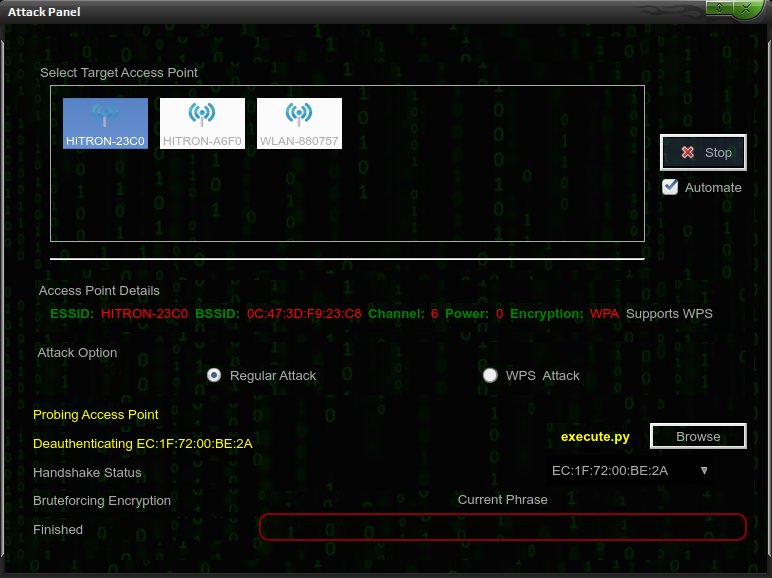The image size is (772, 578).
Task: Click the BSSID value 0C:47:3D:F9:23:C8
Action: coord(304,314)
